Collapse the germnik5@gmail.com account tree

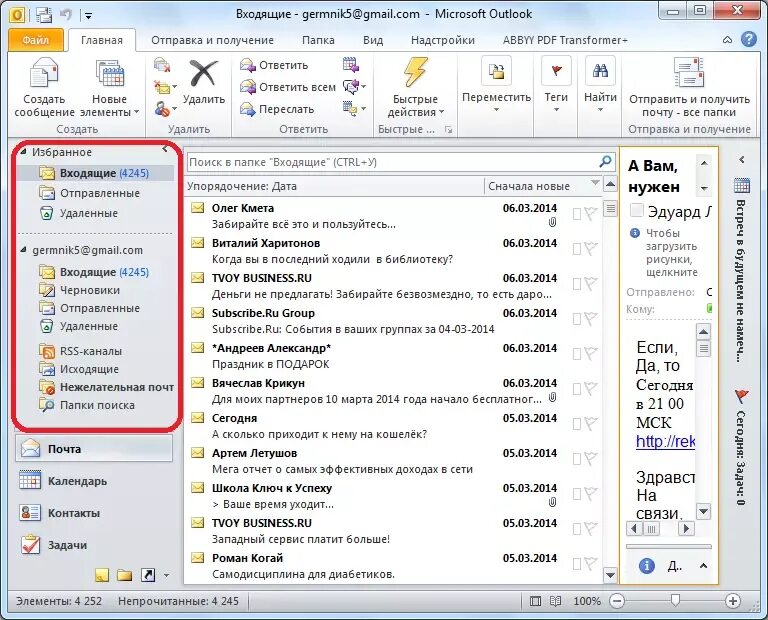tap(24, 250)
